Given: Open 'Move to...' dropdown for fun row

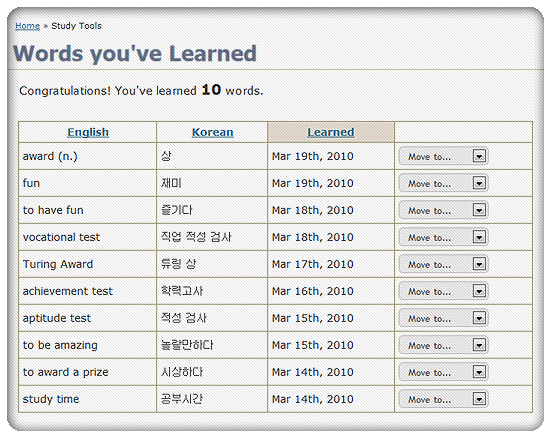Looking at the screenshot, I should click(x=443, y=183).
